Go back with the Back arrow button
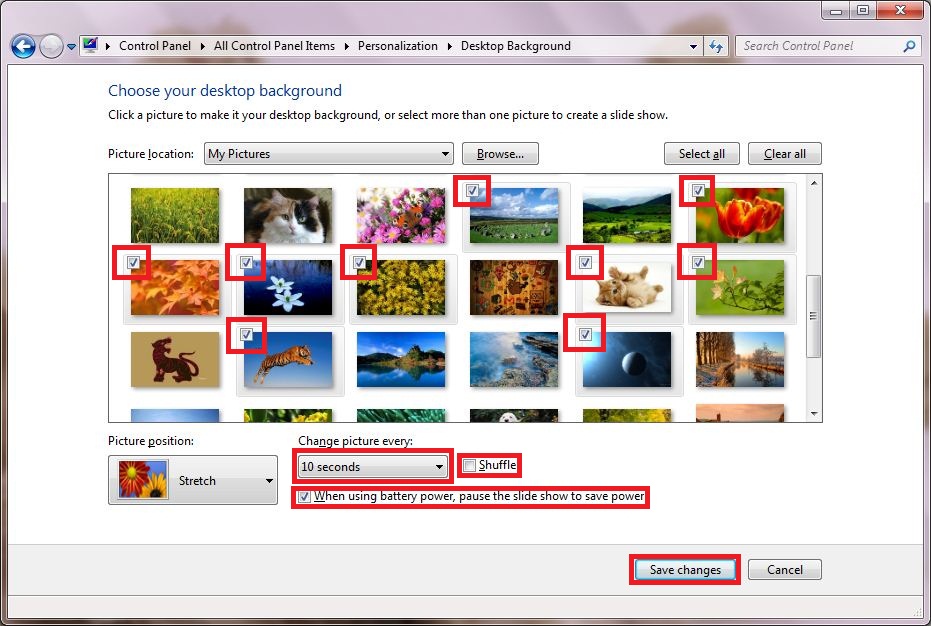The height and width of the screenshot is (626, 931). coord(23,46)
